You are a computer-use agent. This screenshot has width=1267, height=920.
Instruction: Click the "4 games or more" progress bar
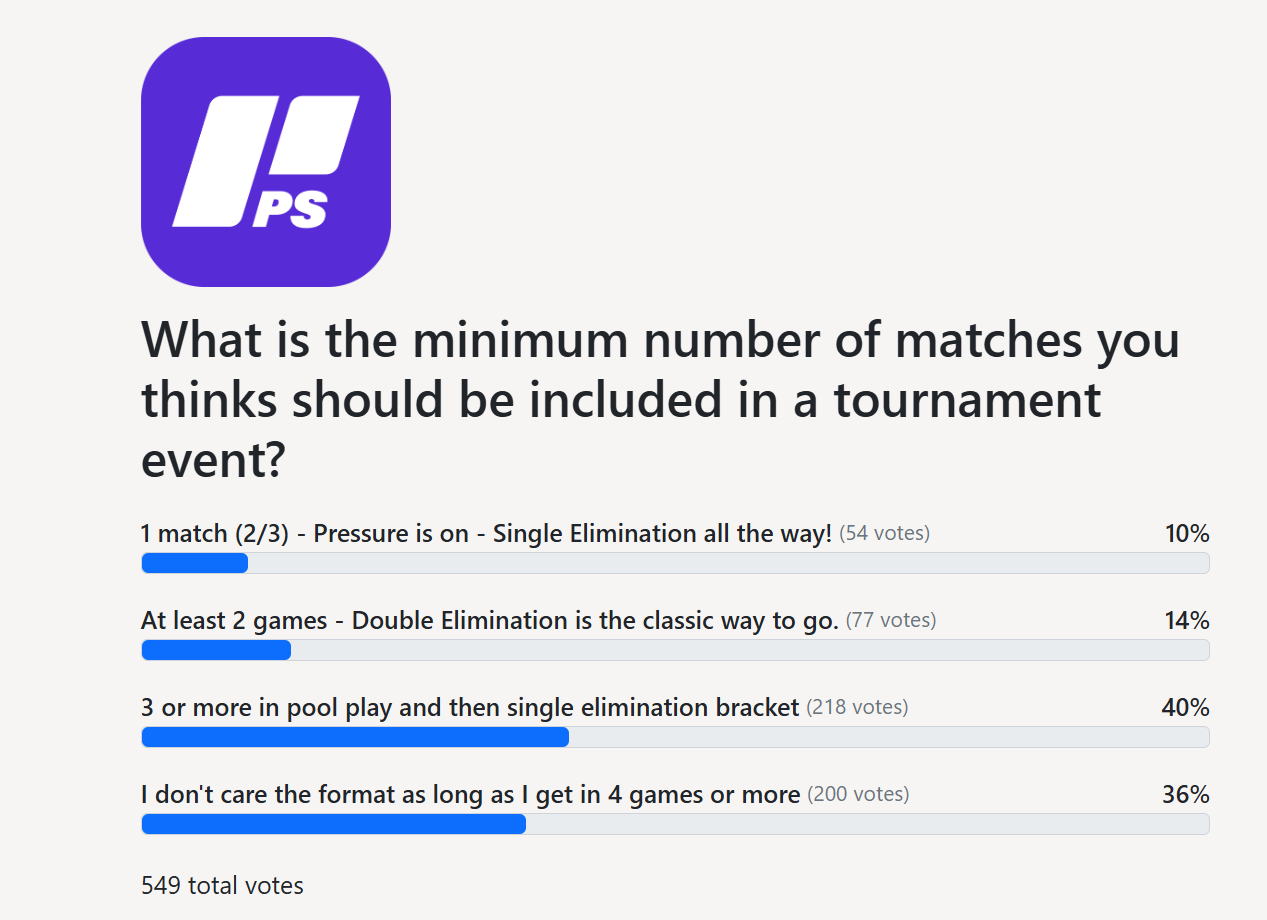click(675, 824)
